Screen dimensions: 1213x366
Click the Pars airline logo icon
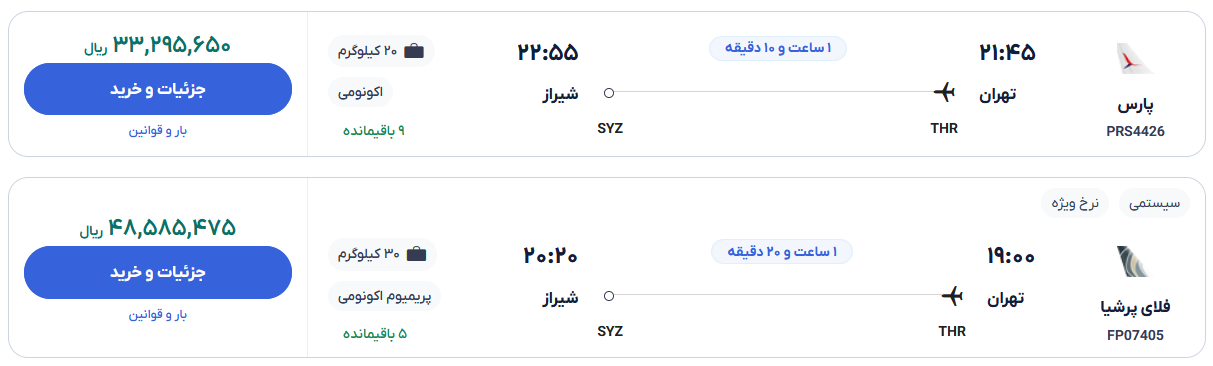(x=1135, y=59)
